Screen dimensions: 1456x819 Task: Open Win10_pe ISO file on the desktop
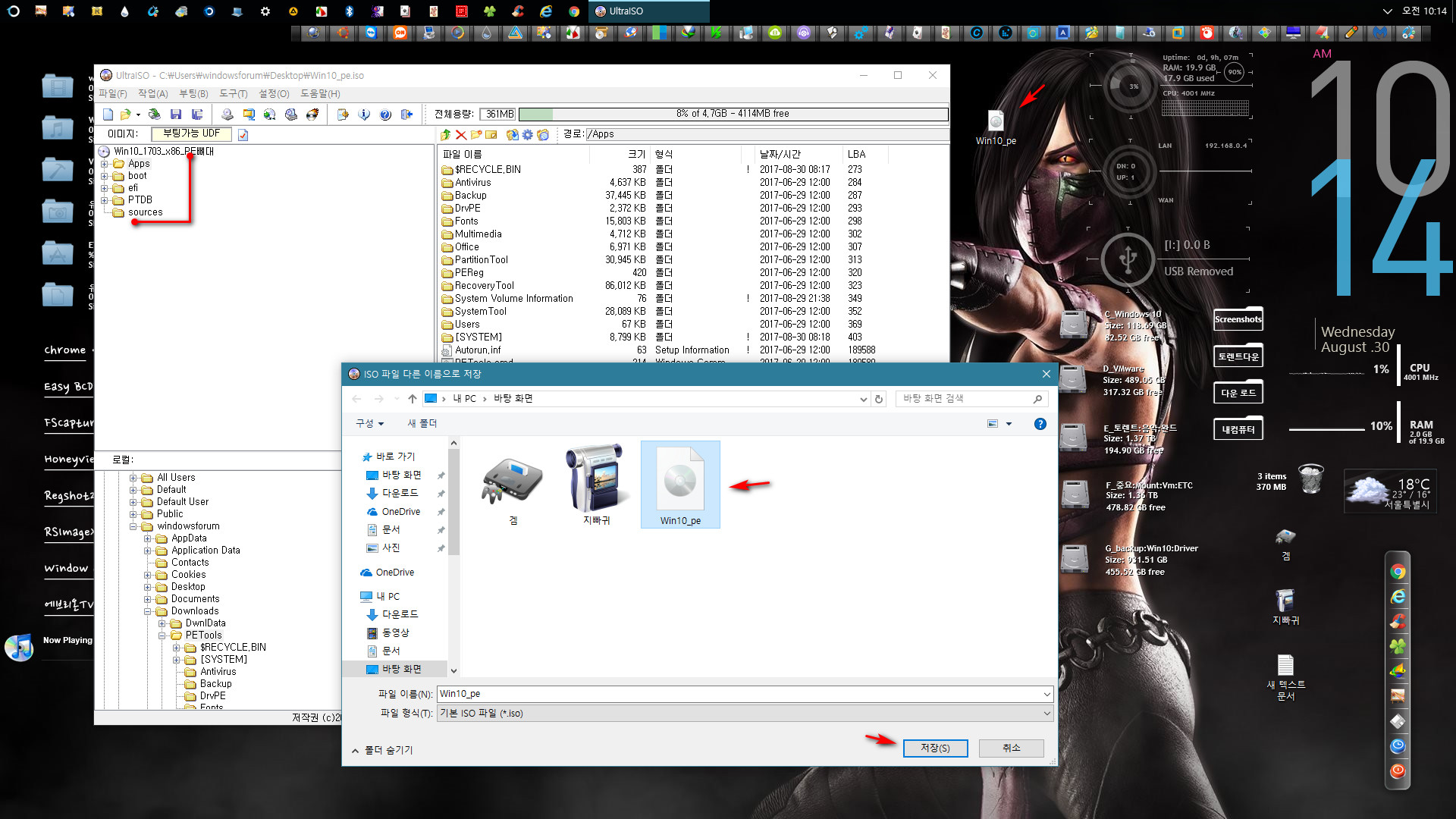(995, 127)
